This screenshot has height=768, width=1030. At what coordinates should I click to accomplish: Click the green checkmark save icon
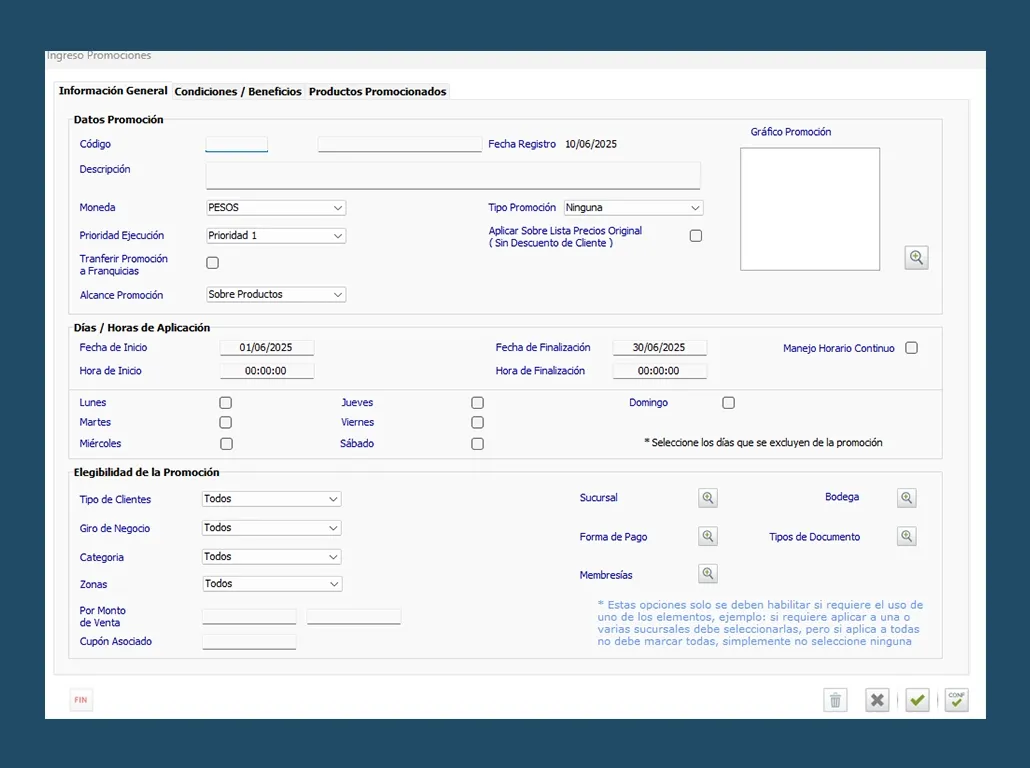917,700
